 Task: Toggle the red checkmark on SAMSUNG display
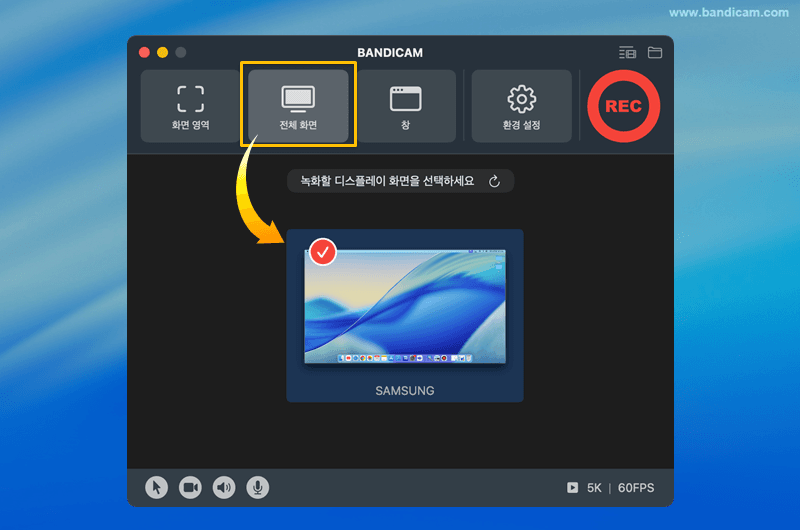coord(322,251)
